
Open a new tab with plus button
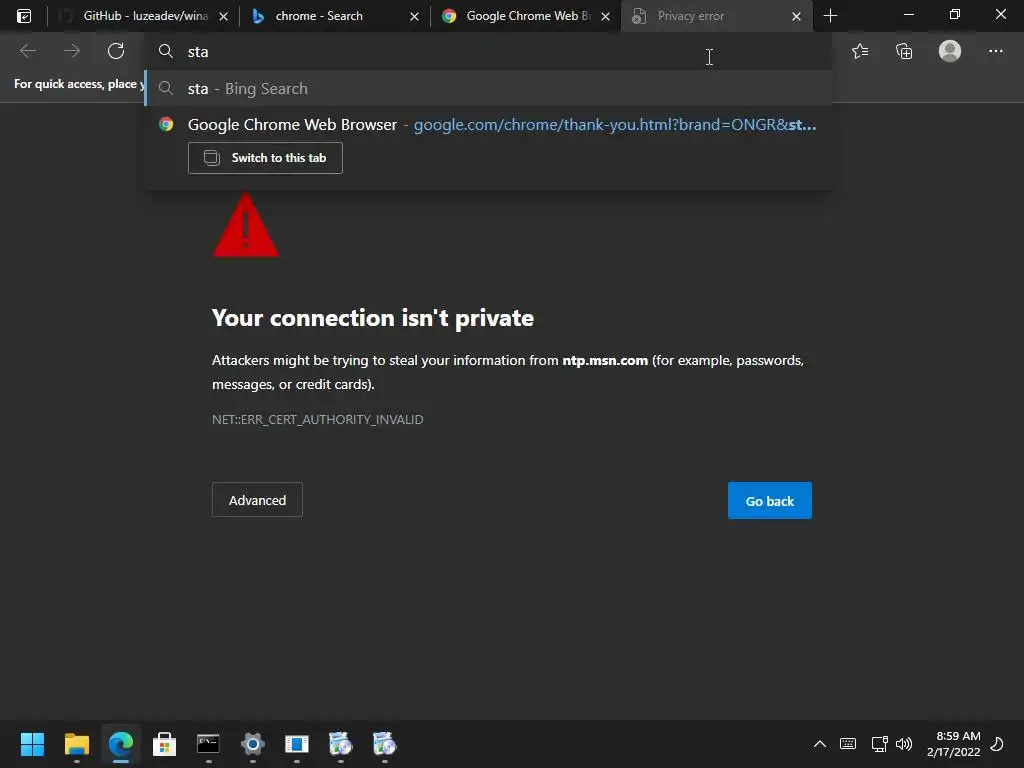point(830,16)
